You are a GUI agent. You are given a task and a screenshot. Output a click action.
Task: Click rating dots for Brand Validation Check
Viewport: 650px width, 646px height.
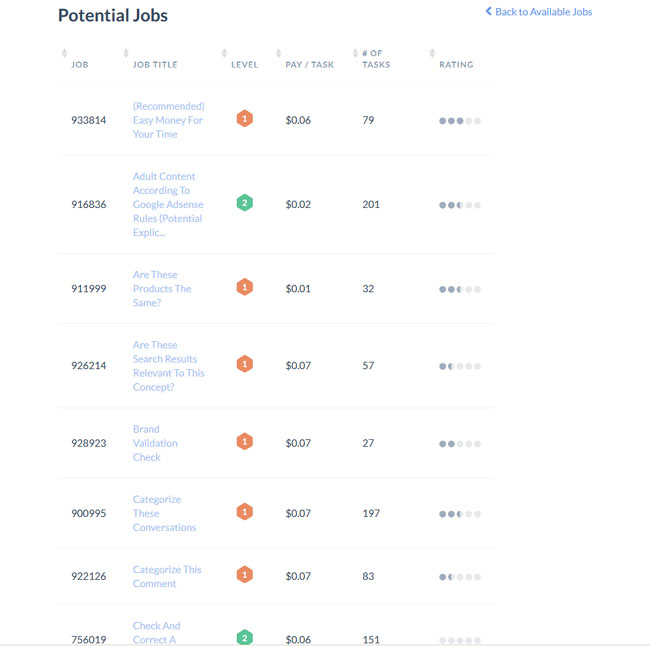(x=460, y=444)
